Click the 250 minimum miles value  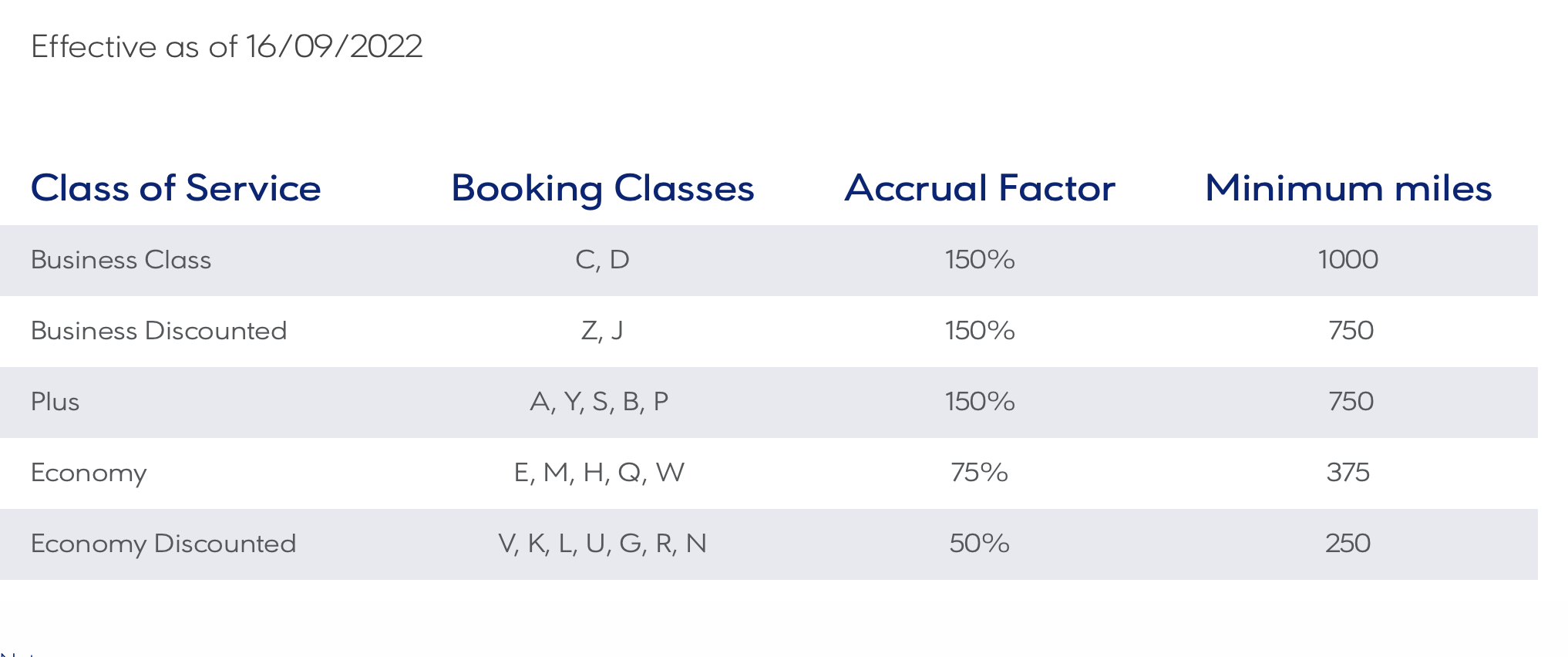click(1348, 544)
